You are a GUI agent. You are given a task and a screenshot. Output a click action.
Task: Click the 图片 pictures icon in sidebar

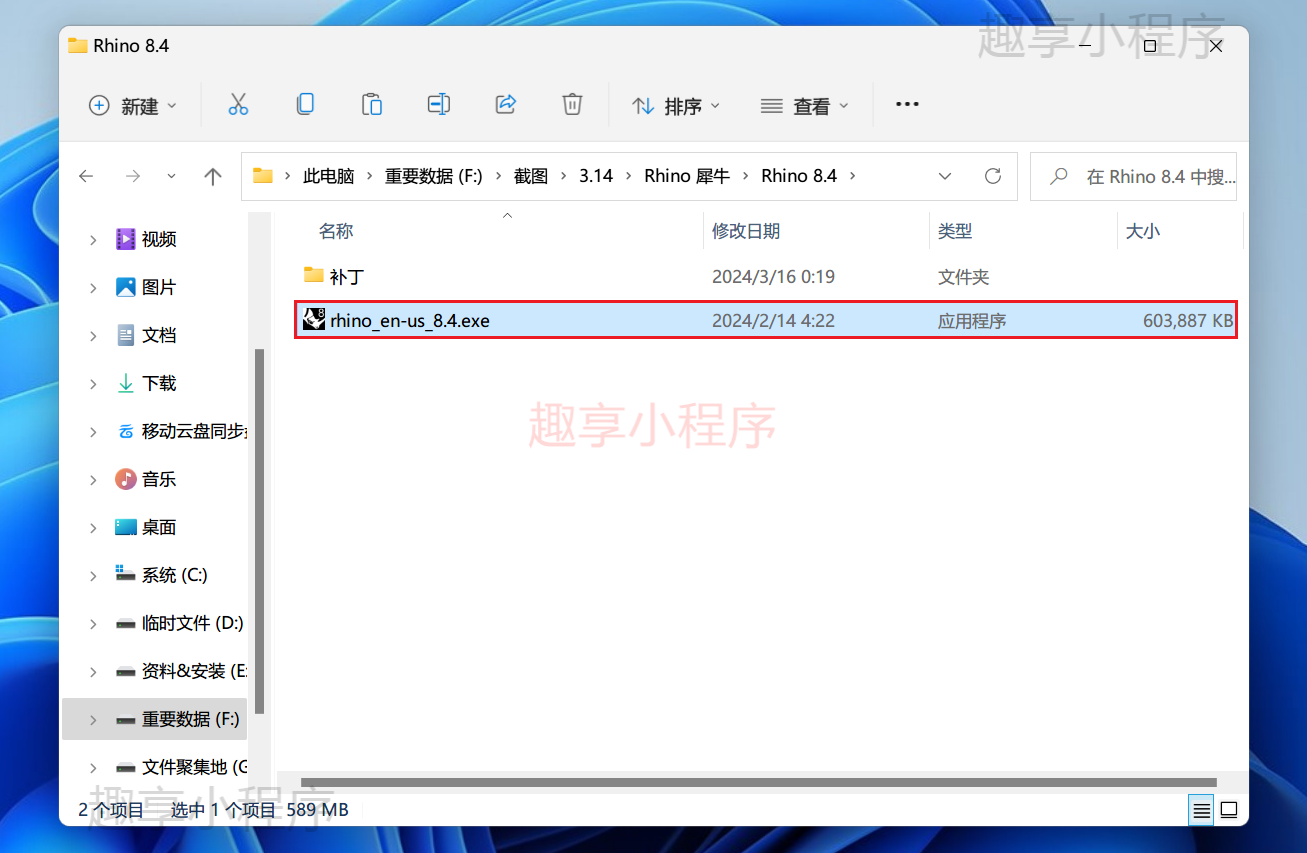[125, 287]
